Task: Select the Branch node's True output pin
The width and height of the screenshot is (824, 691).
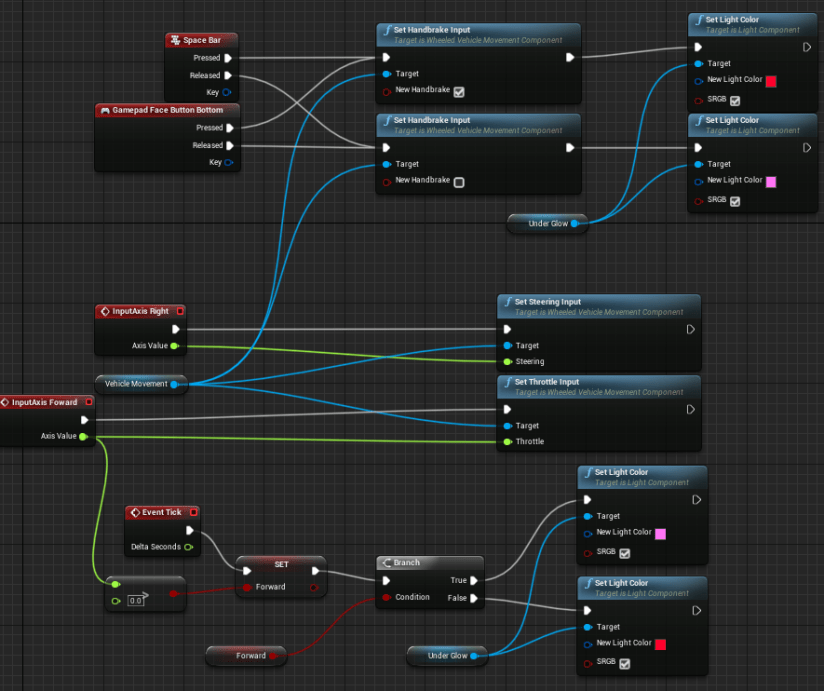Action: pos(475,580)
